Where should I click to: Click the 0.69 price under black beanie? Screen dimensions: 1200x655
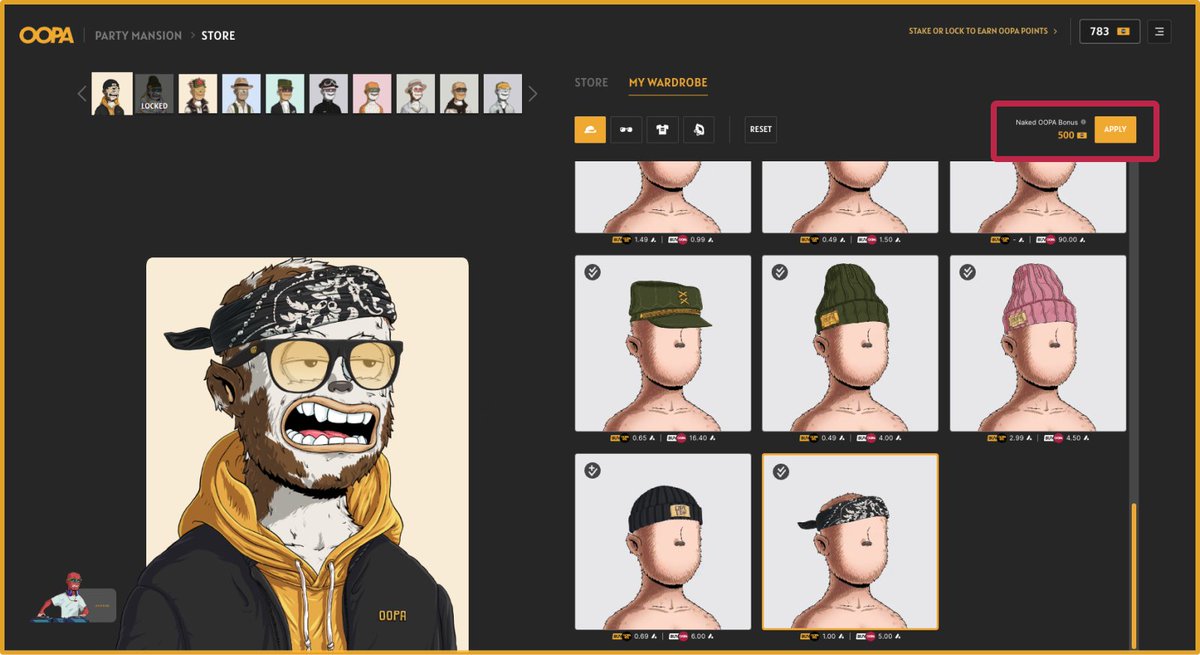point(640,636)
